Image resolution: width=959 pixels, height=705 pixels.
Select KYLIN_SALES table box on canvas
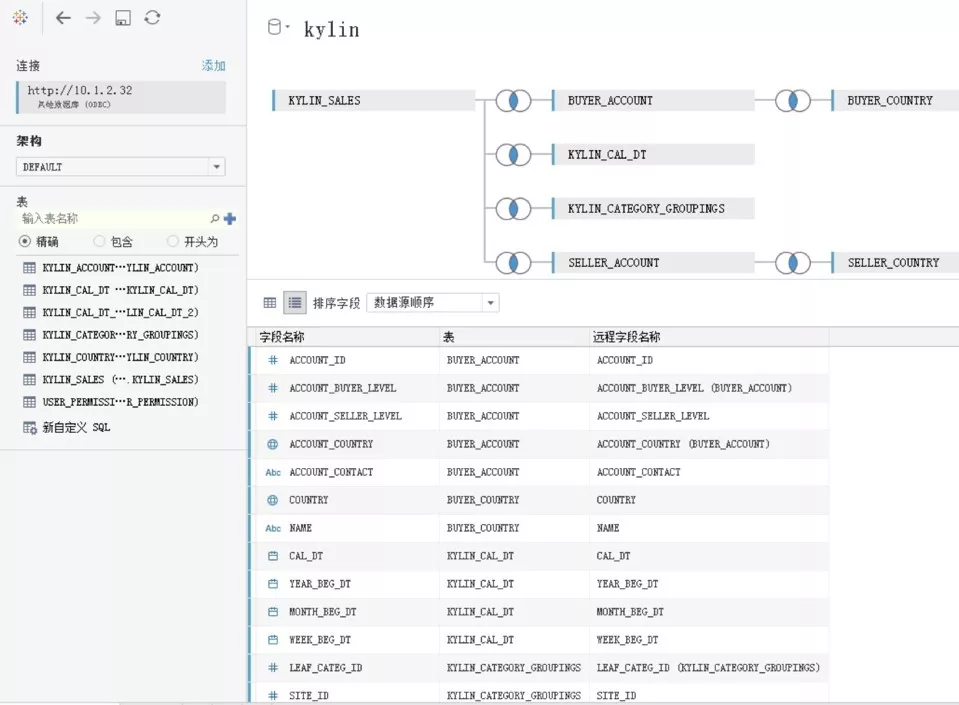click(373, 100)
